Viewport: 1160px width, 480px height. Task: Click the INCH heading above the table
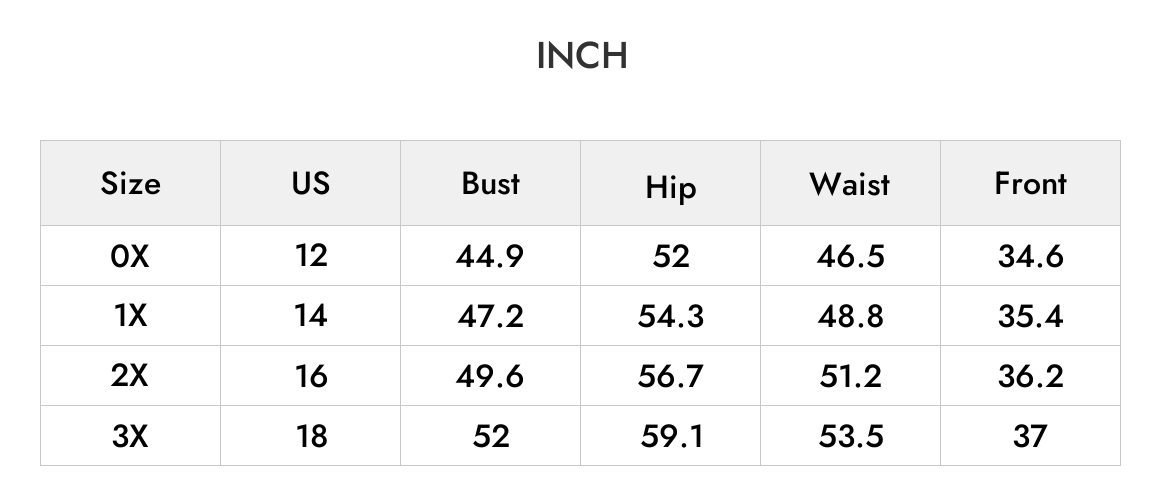[x=581, y=55]
